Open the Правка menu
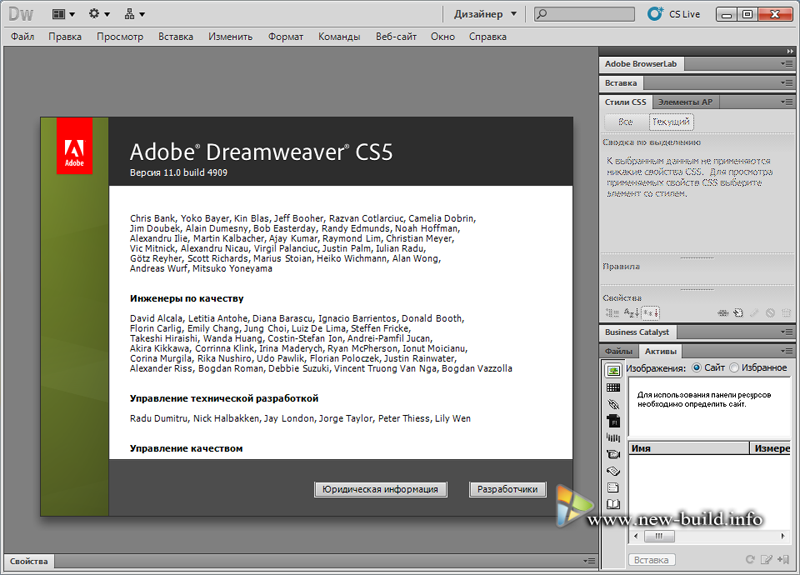Image resolution: width=800 pixels, height=575 pixels. (65, 37)
